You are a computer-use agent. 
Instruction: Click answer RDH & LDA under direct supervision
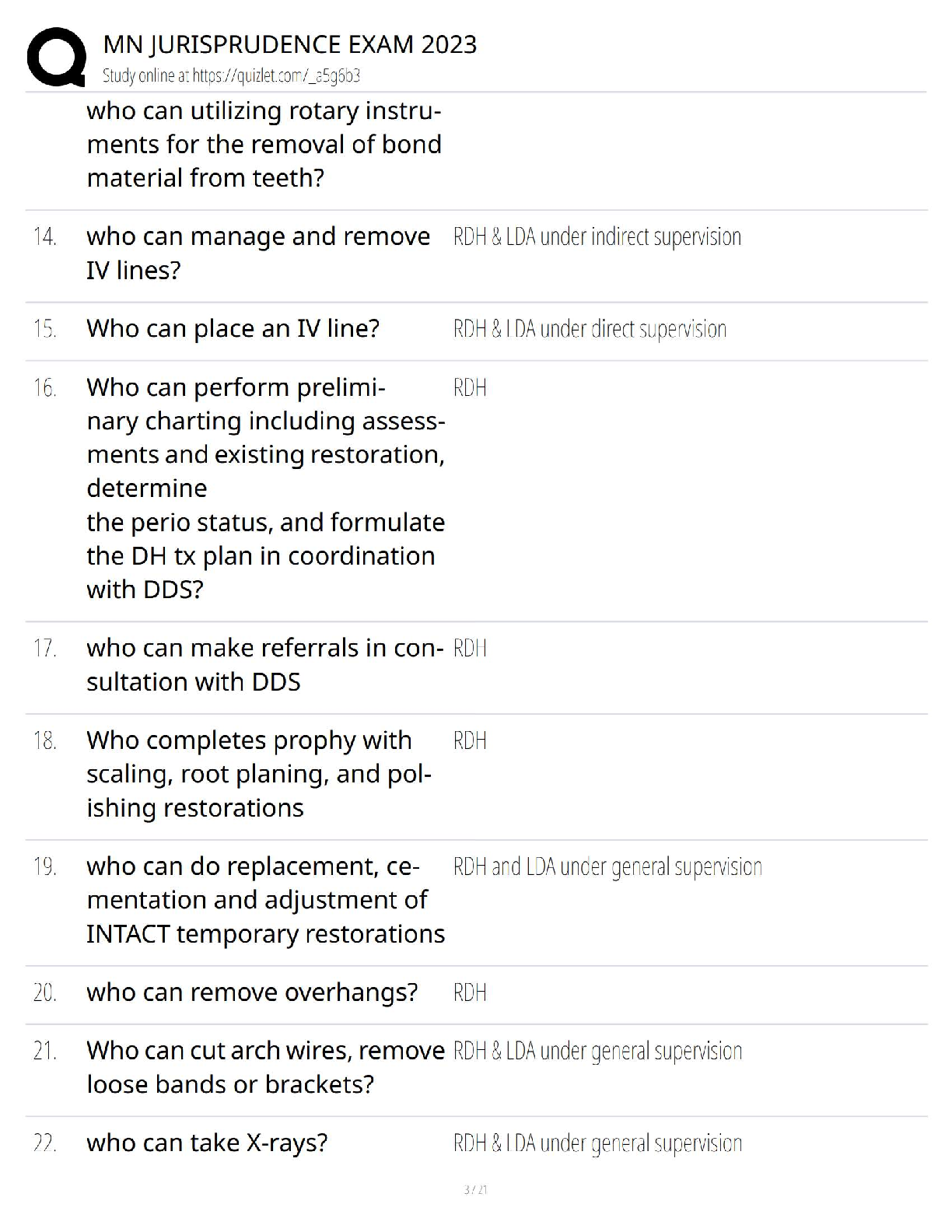pyautogui.click(x=589, y=329)
